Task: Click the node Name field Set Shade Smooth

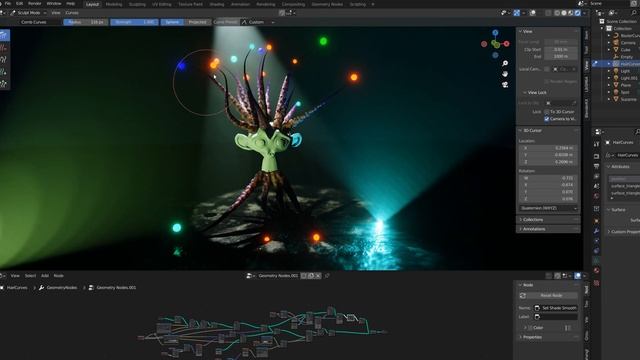Action: (556, 308)
